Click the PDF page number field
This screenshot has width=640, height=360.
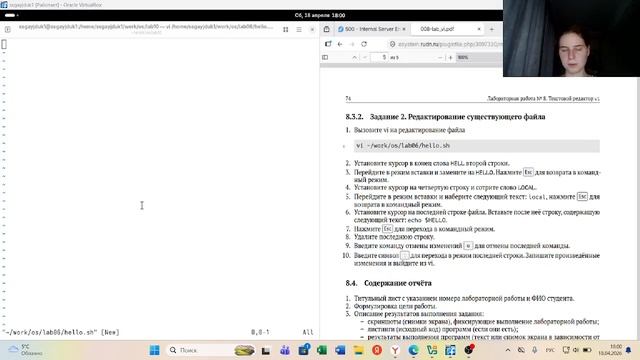point(379,58)
